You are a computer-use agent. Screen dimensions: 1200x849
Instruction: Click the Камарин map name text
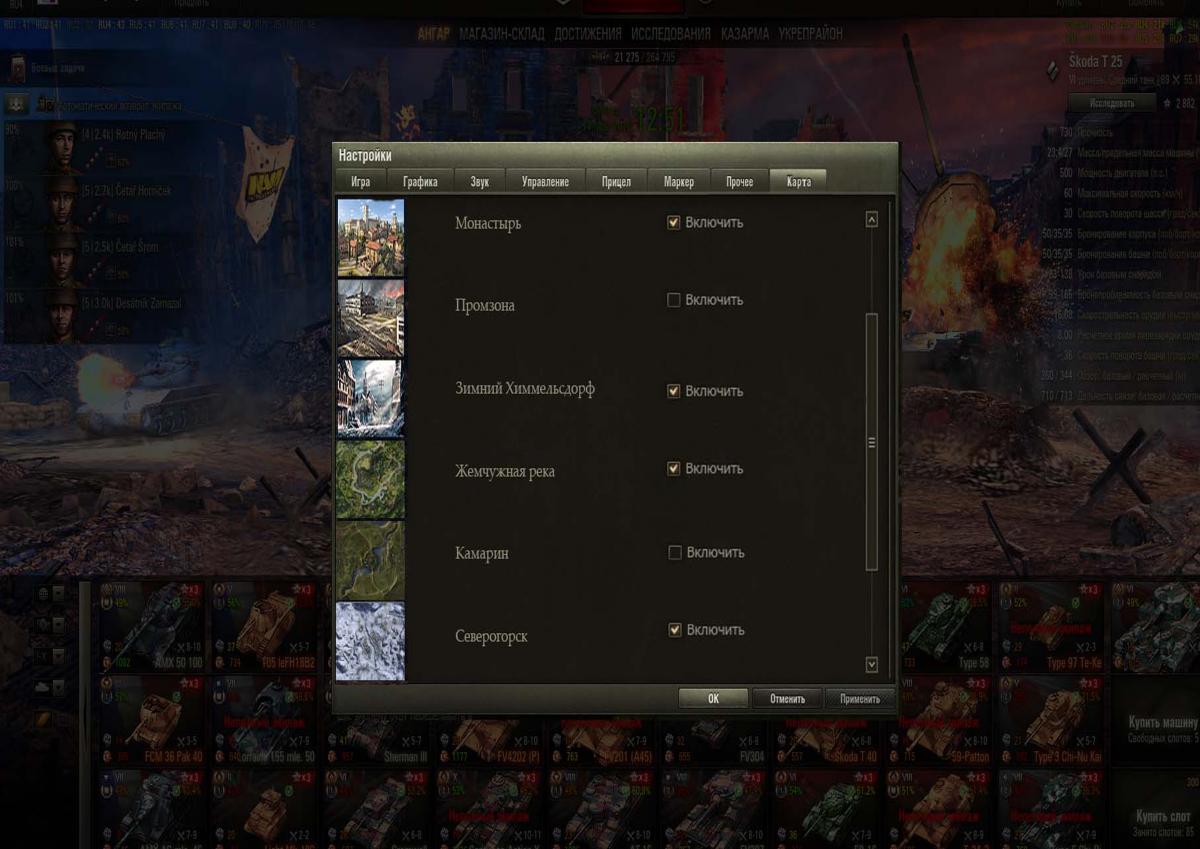coord(482,553)
